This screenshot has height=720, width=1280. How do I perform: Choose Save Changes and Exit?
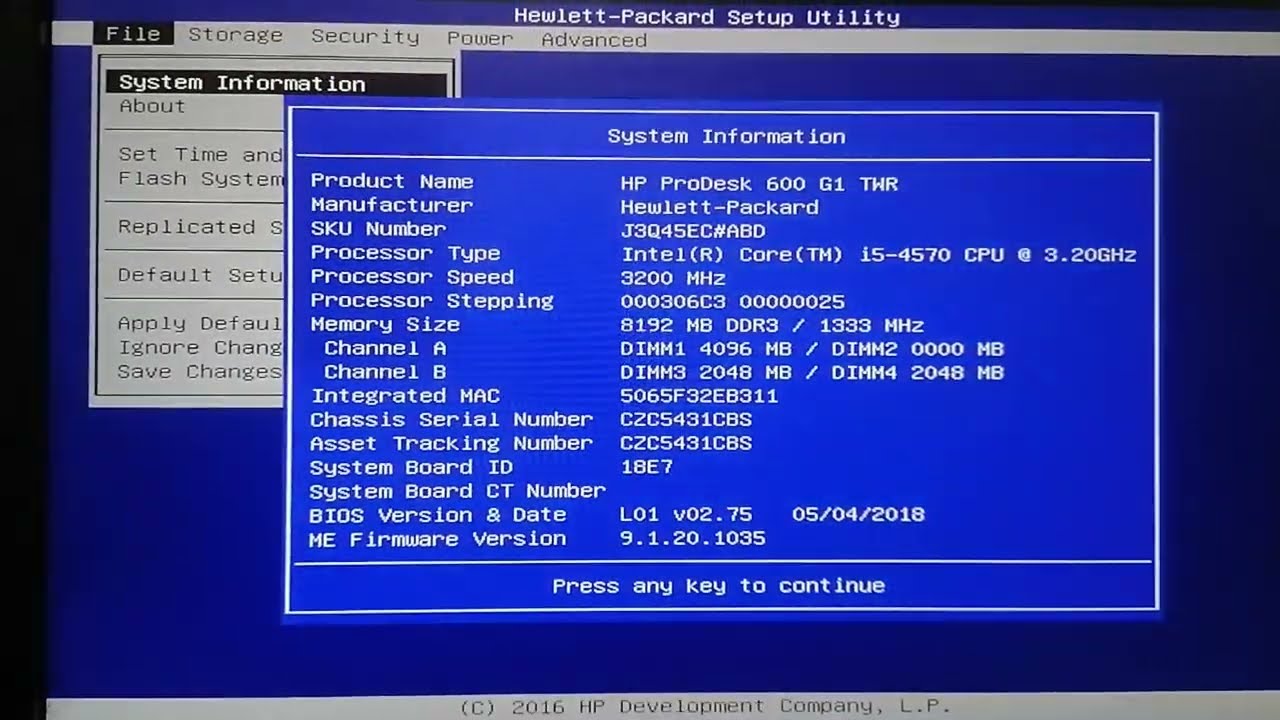(200, 371)
